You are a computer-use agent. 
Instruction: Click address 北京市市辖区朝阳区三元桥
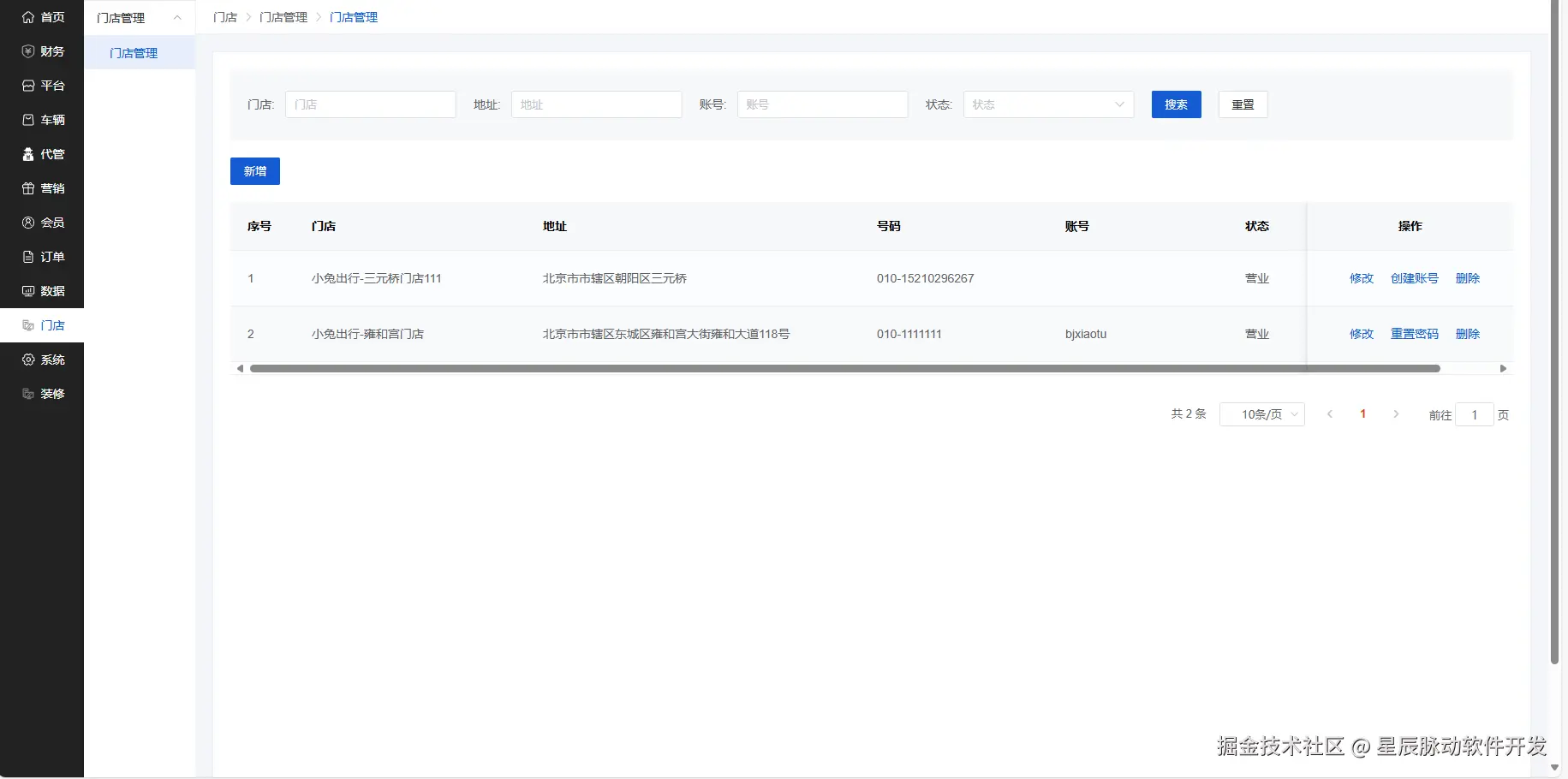[x=615, y=278]
